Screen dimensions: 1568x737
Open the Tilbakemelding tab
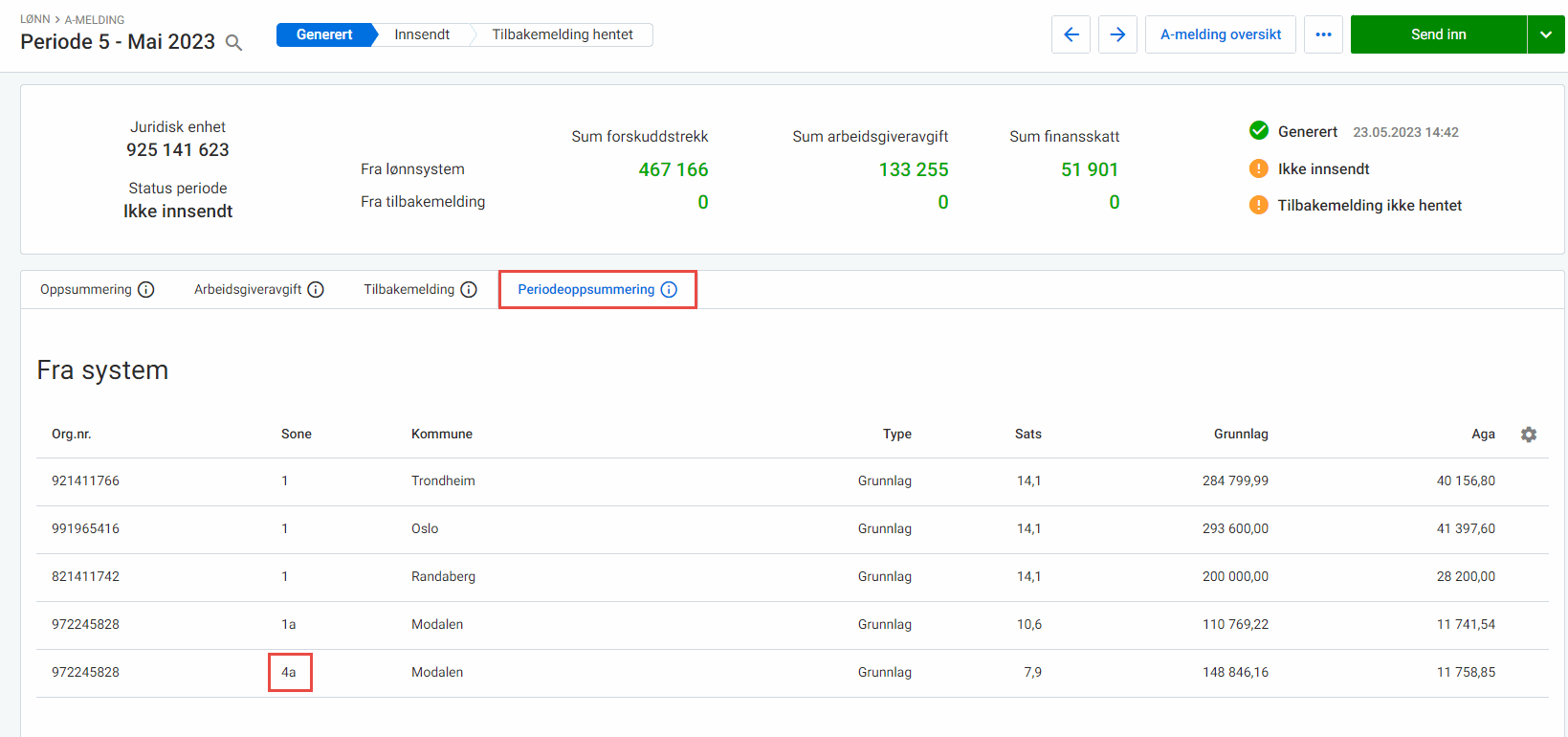pos(409,290)
